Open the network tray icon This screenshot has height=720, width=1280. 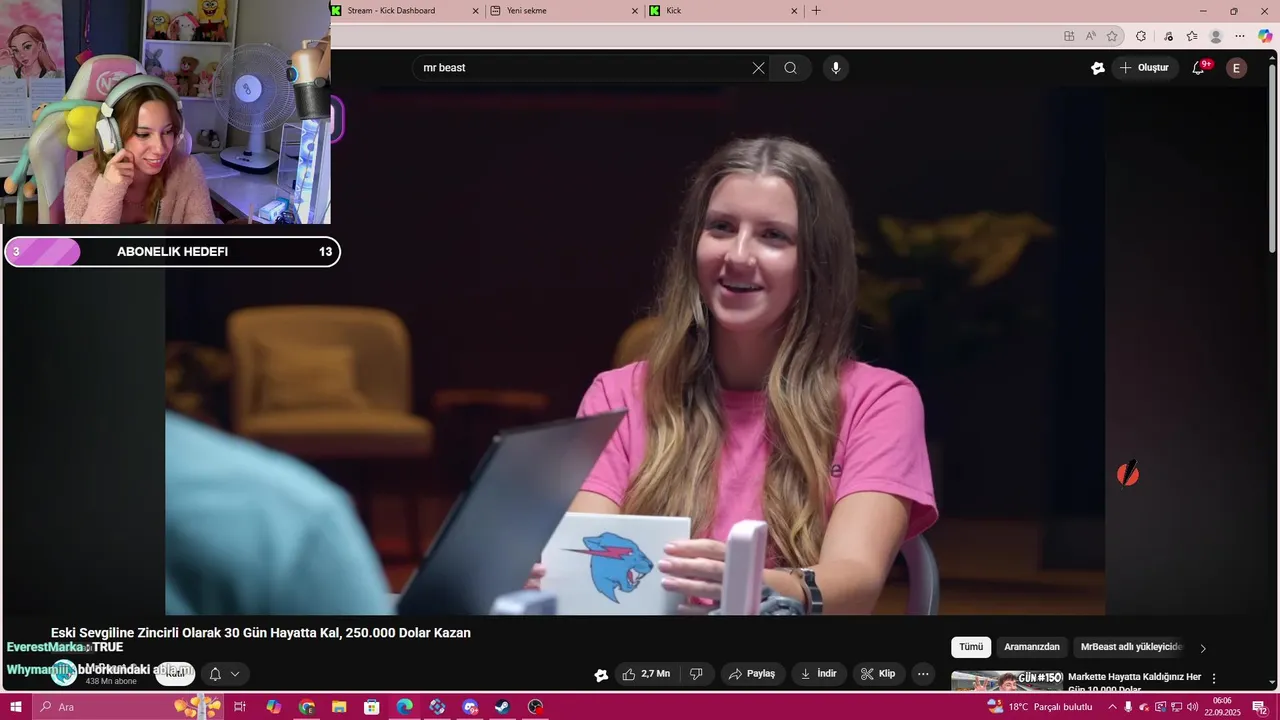(x=1177, y=707)
